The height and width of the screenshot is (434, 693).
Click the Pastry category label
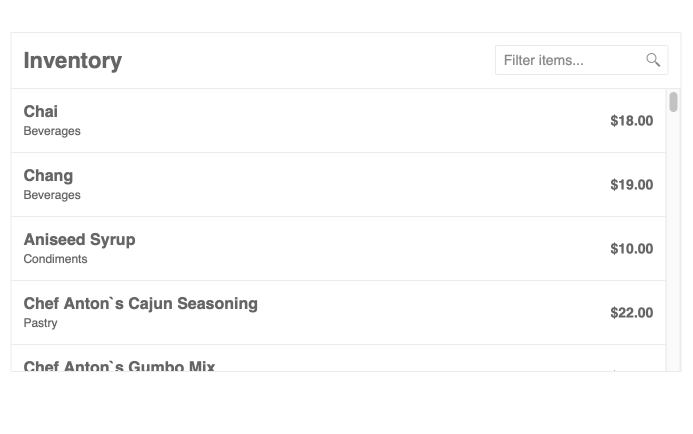point(41,323)
